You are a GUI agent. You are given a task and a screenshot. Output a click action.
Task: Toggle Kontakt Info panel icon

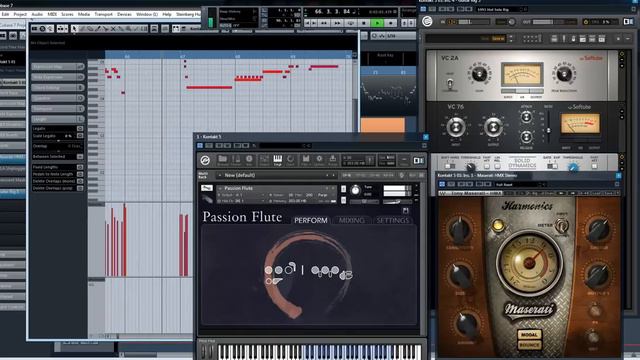pyautogui.click(x=249, y=160)
